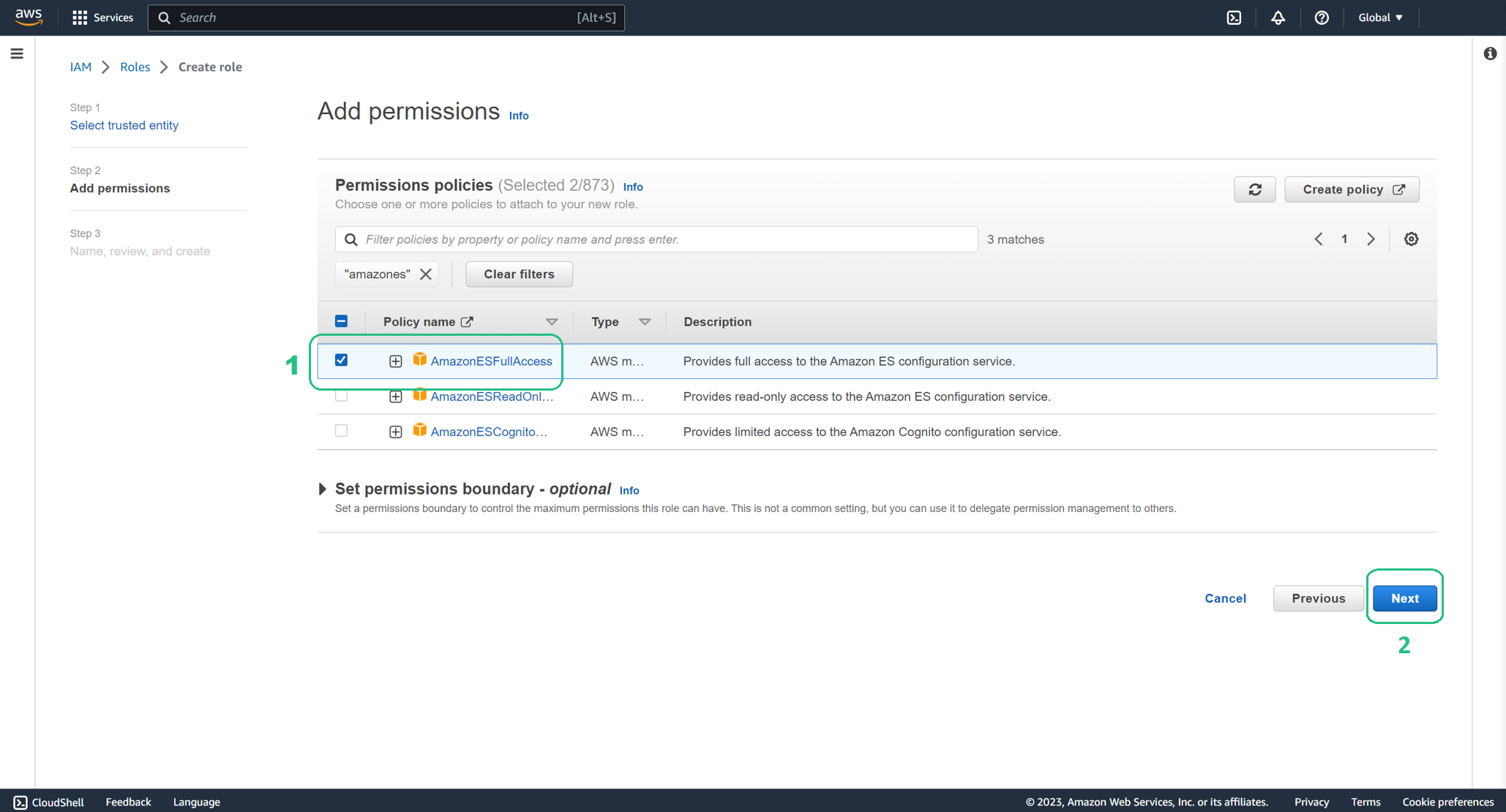This screenshot has width=1506, height=812.
Task: Open Feedback in footer
Action: 128,802
